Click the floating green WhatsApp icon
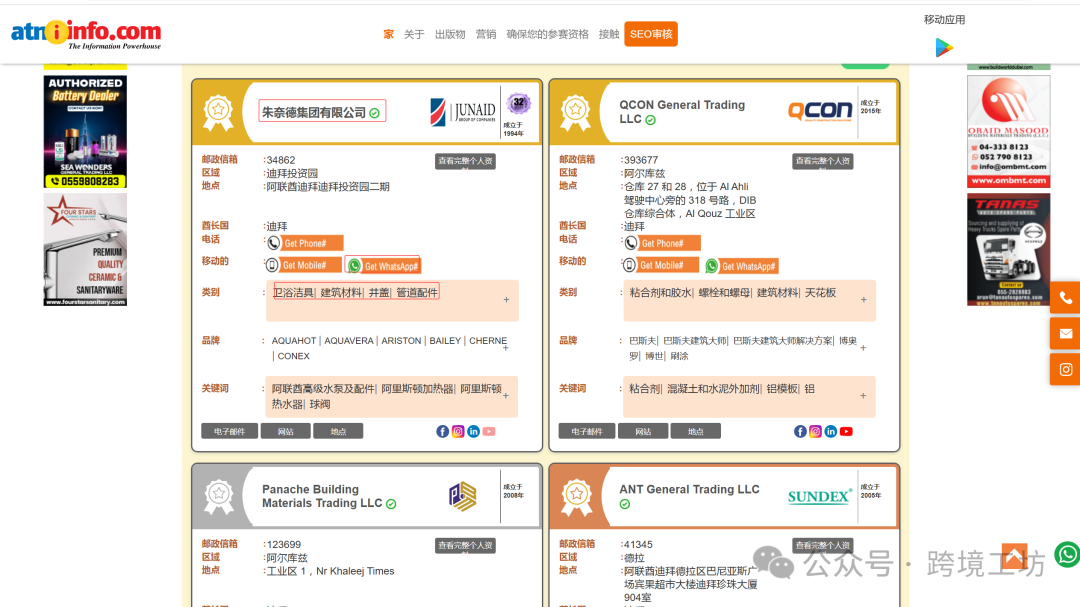1080x607 pixels. (x=1067, y=554)
